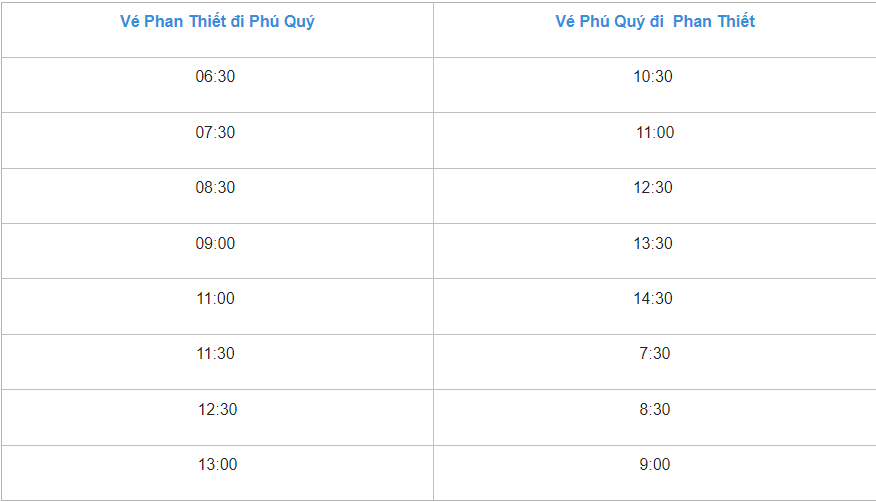The width and height of the screenshot is (876, 502).
Task: Select the 08:30 time in left column
Action: pos(215,188)
